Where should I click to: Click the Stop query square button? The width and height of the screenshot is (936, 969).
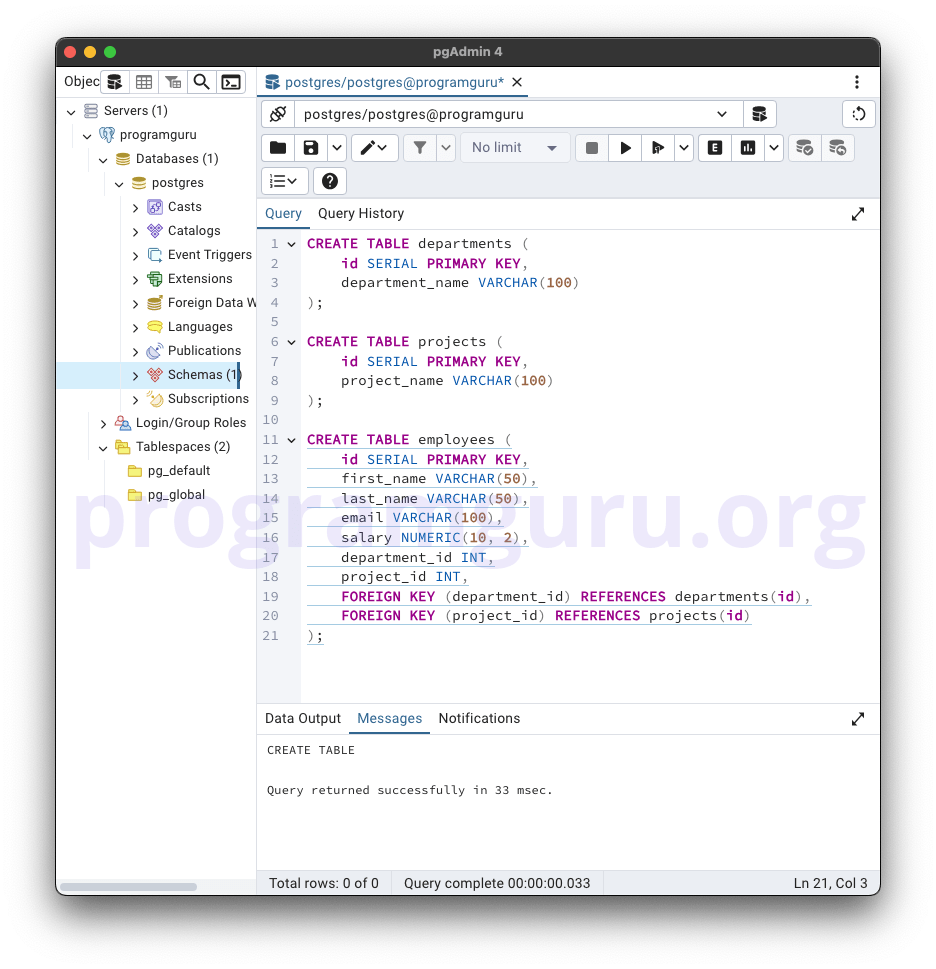591,148
